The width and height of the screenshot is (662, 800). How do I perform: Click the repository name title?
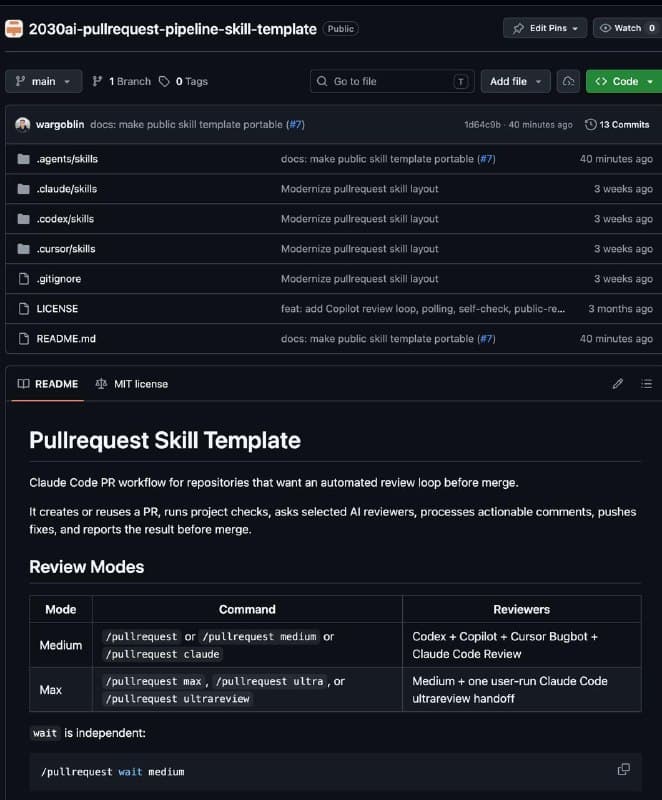pyautogui.click(x=172, y=29)
